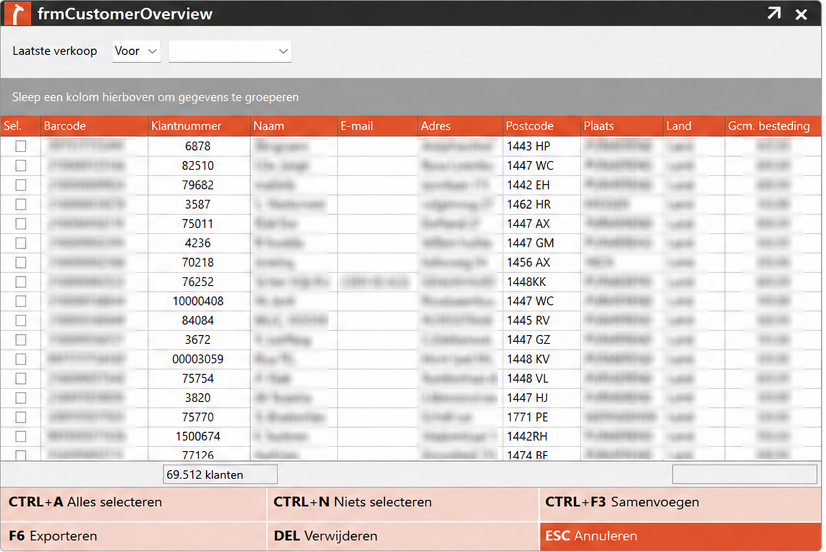Click F6 Exporteren button
Screen dimensions: 826x552
point(134,536)
